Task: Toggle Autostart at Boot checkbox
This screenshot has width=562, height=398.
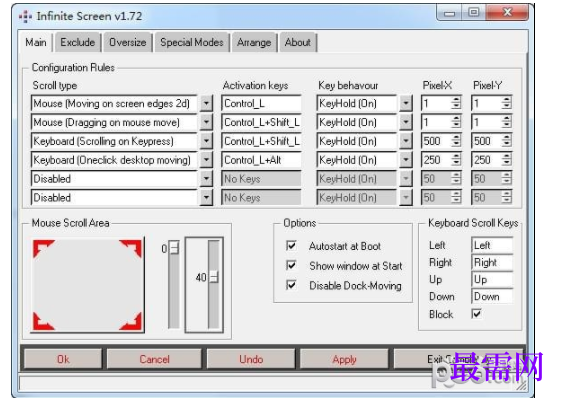Action: 291,246
